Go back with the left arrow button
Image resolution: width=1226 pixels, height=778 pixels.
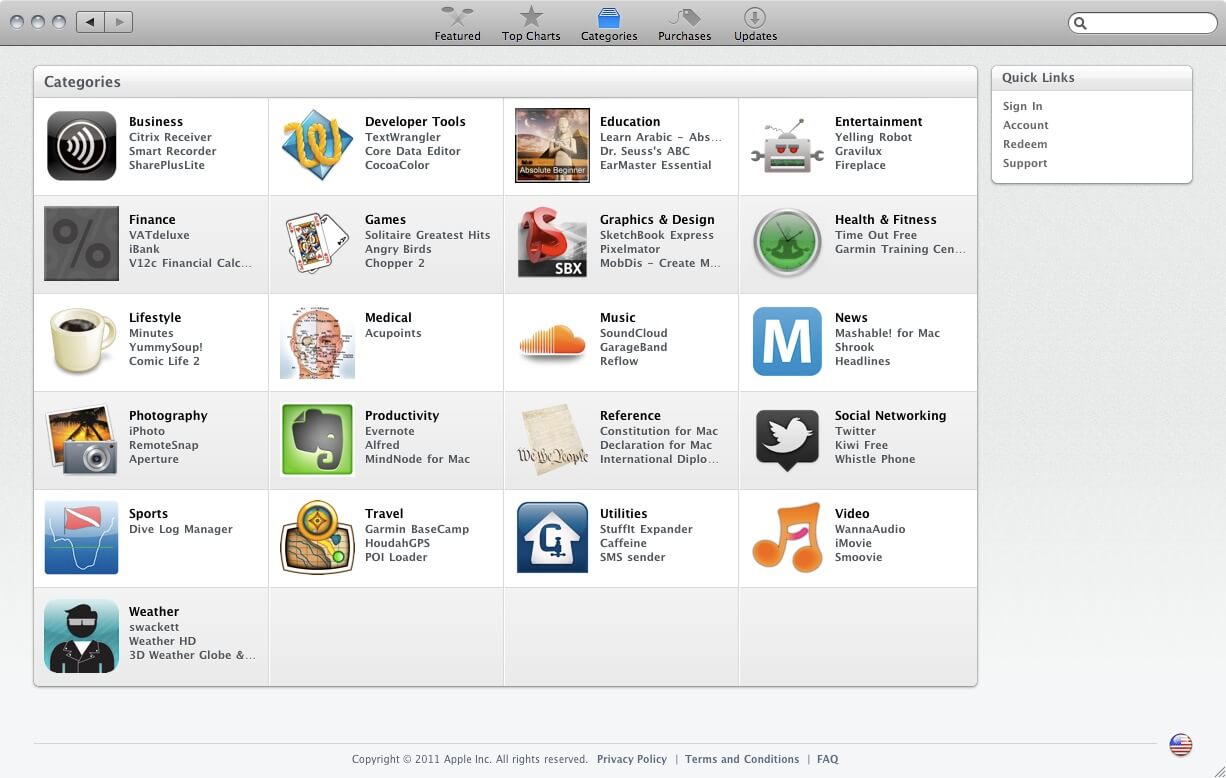90,21
